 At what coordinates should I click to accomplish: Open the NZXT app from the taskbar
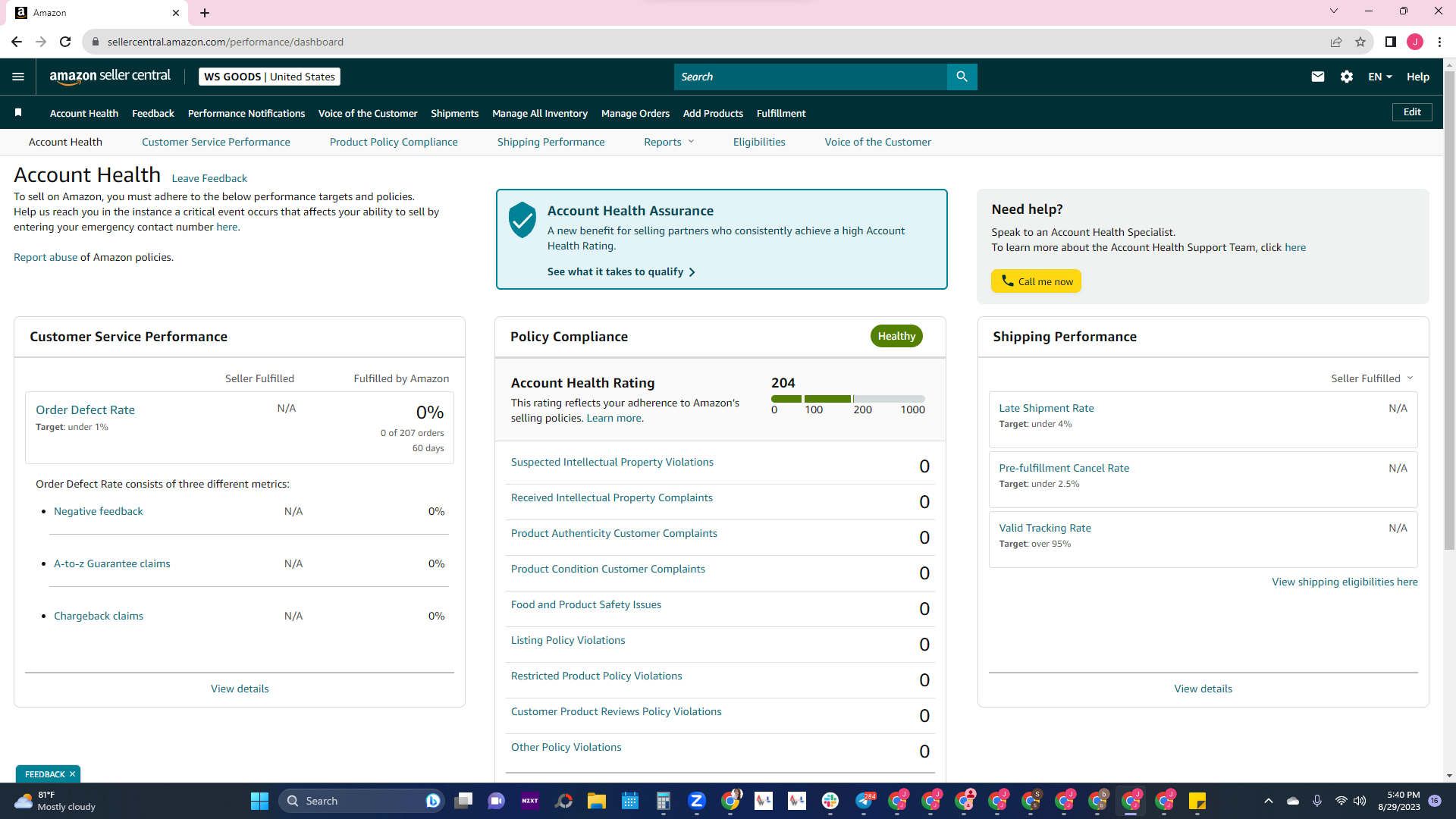pos(530,801)
